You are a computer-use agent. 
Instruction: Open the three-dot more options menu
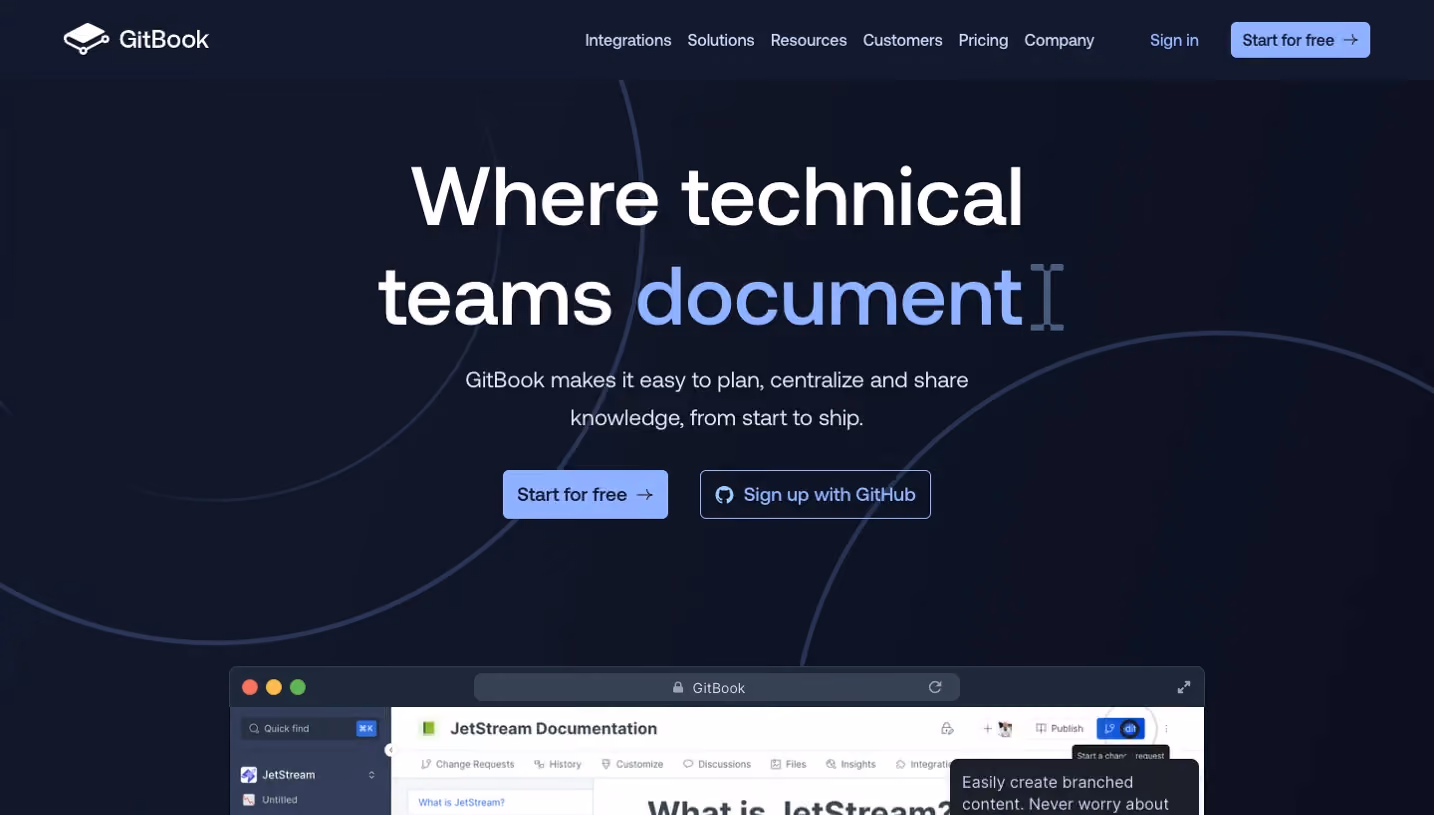[1166, 729]
